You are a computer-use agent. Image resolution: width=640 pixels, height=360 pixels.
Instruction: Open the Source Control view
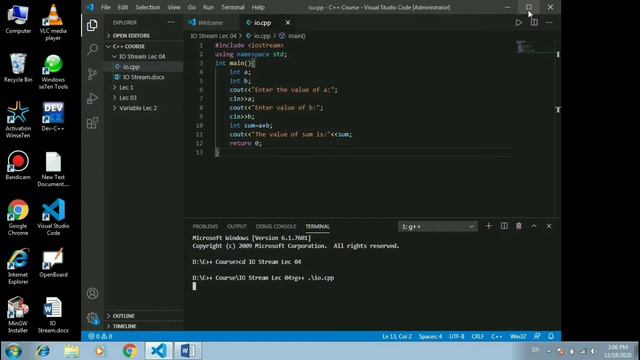pyautogui.click(x=92, y=74)
